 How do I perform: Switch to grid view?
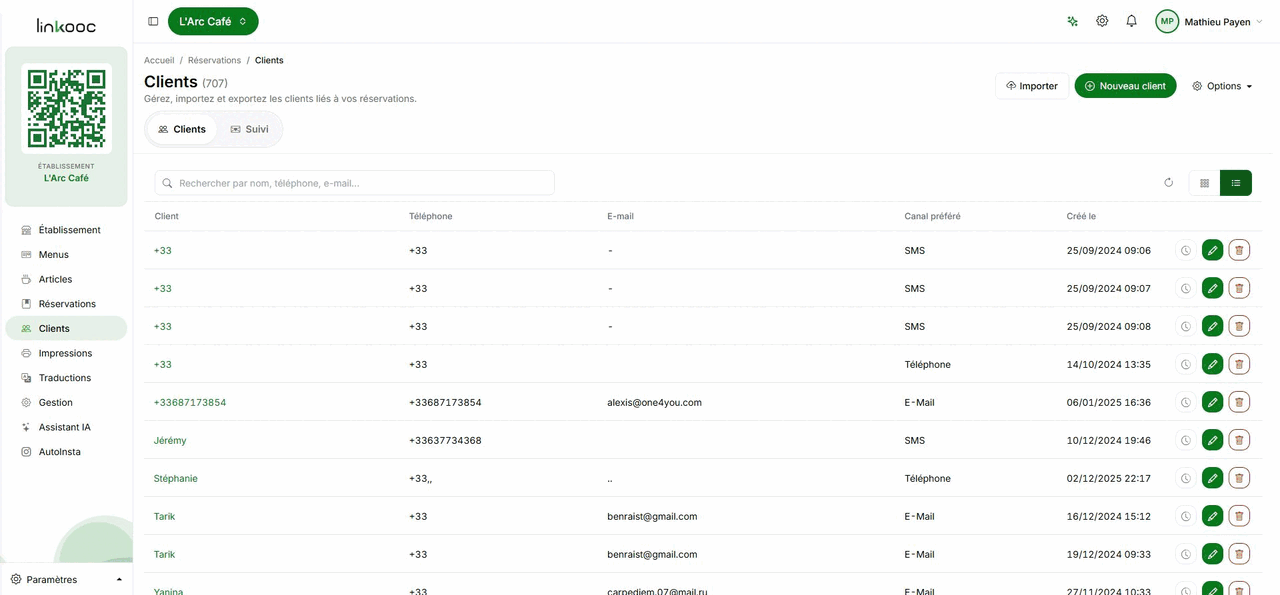(x=1204, y=183)
